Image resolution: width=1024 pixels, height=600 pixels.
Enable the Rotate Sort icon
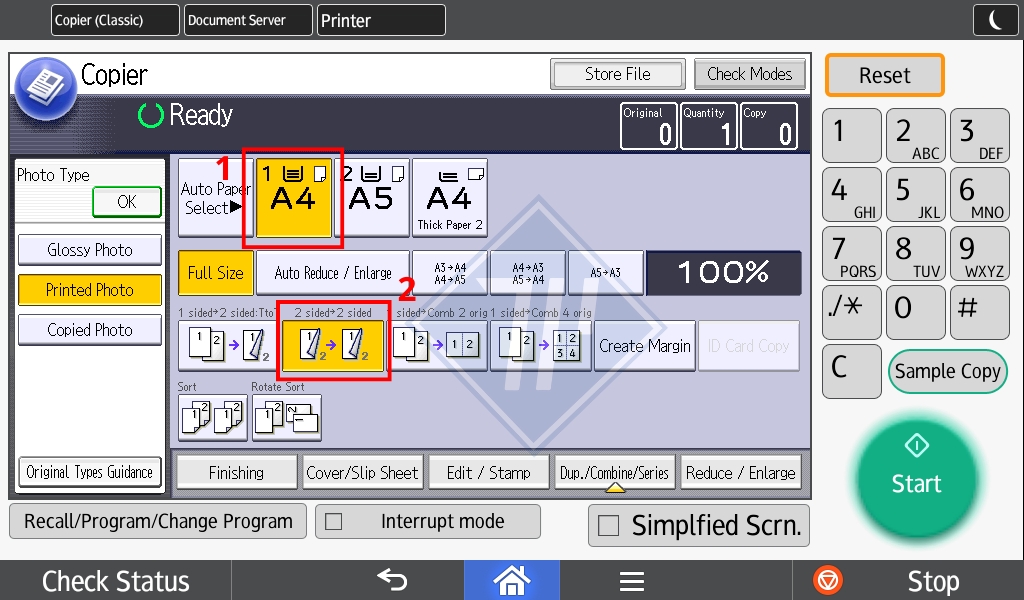click(x=286, y=418)
